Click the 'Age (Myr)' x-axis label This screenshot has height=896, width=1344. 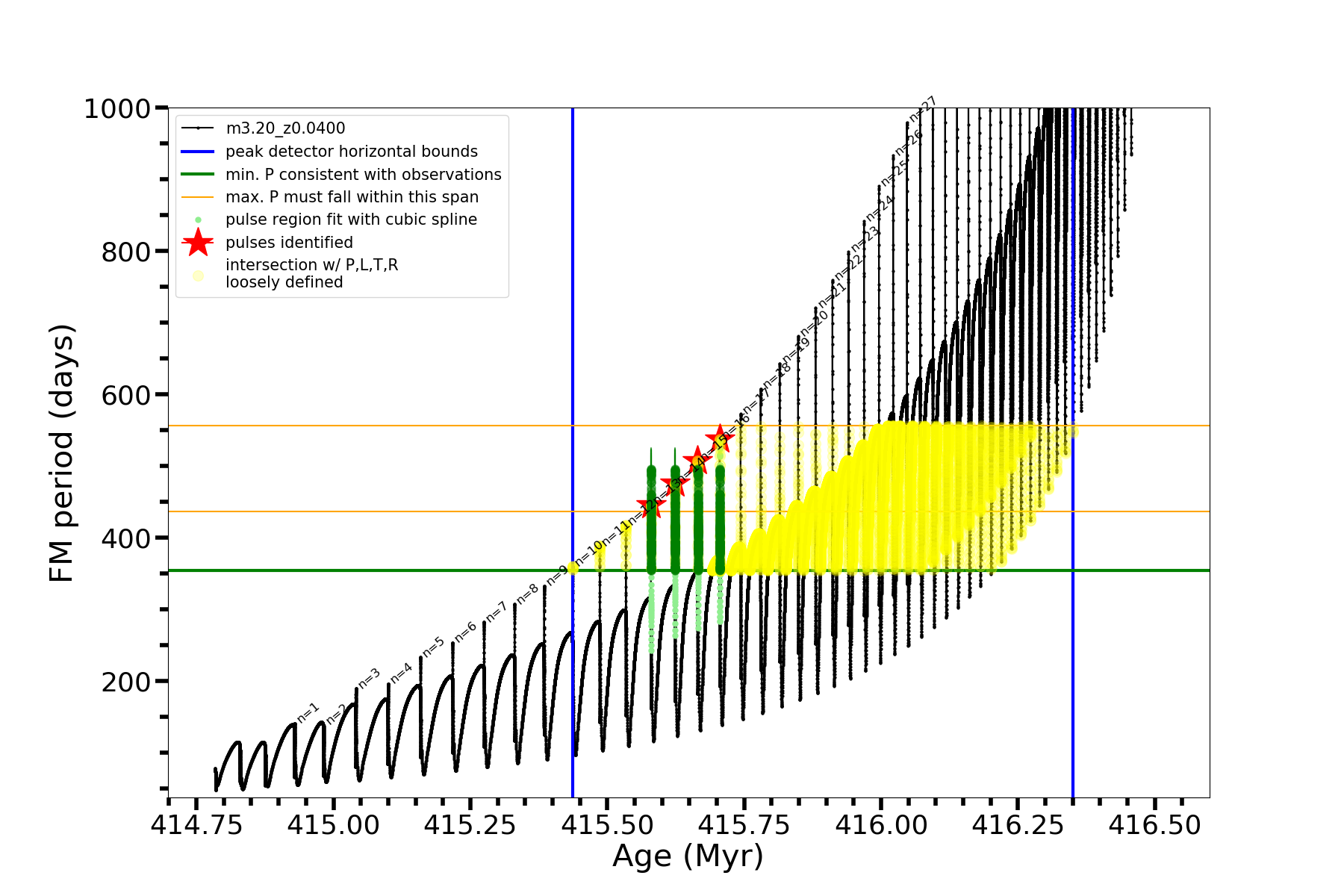[688, 856]
